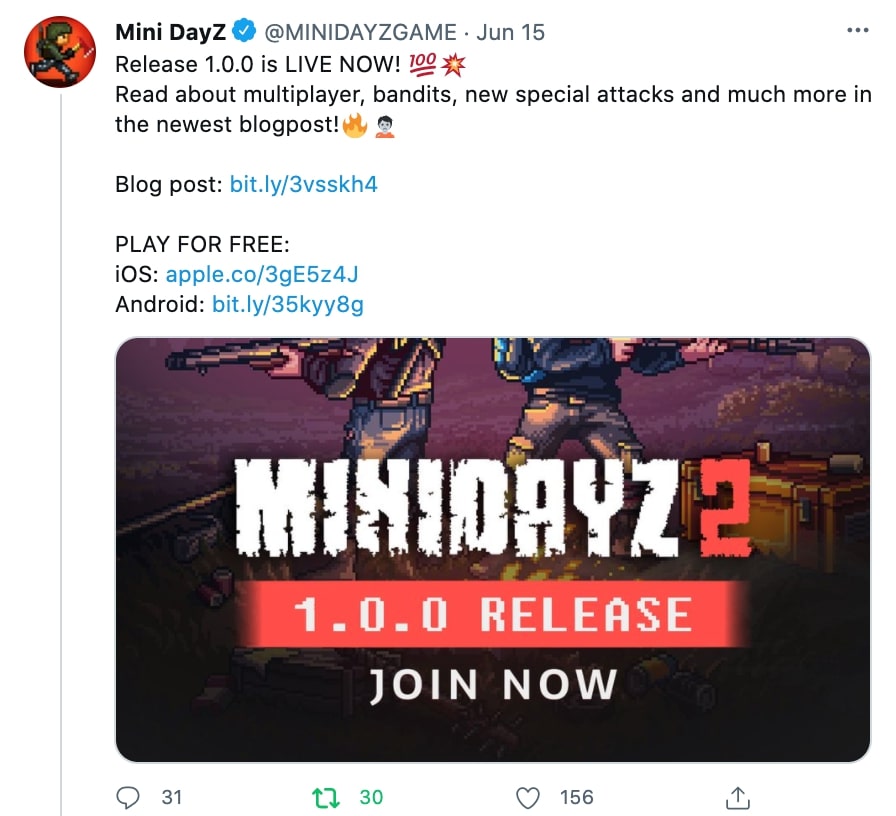The image size is (896, 816).
Task: Open blog post link bit.ly/3vsskh4
Action: point(303,184)
